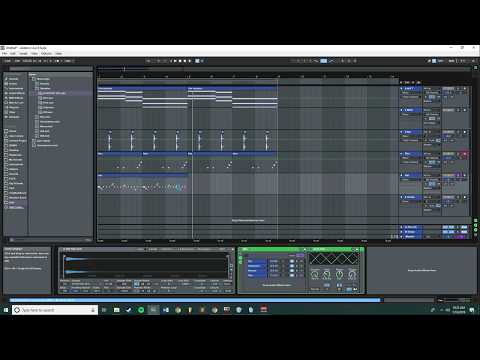Unfold the Master track

pos(402,236)
